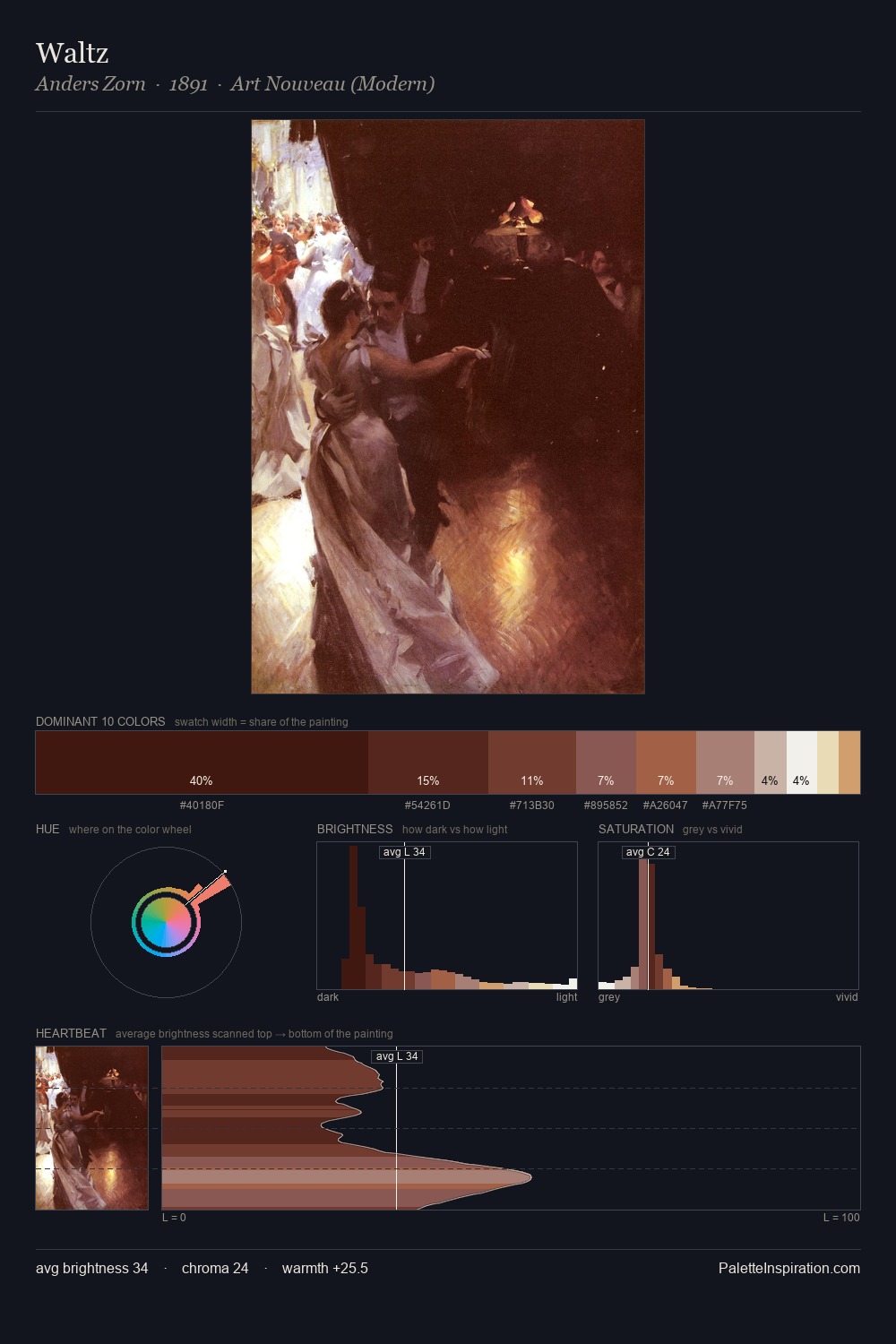
Task: Select the 15% brown color swatch
Action: (428, 762)
